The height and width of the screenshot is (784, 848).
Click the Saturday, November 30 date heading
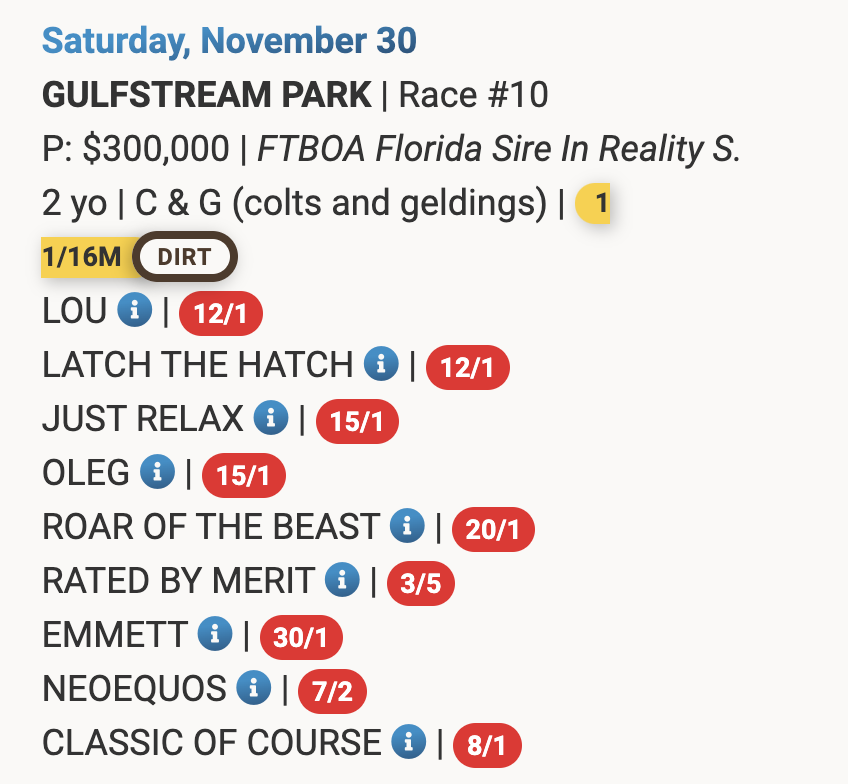229,41
